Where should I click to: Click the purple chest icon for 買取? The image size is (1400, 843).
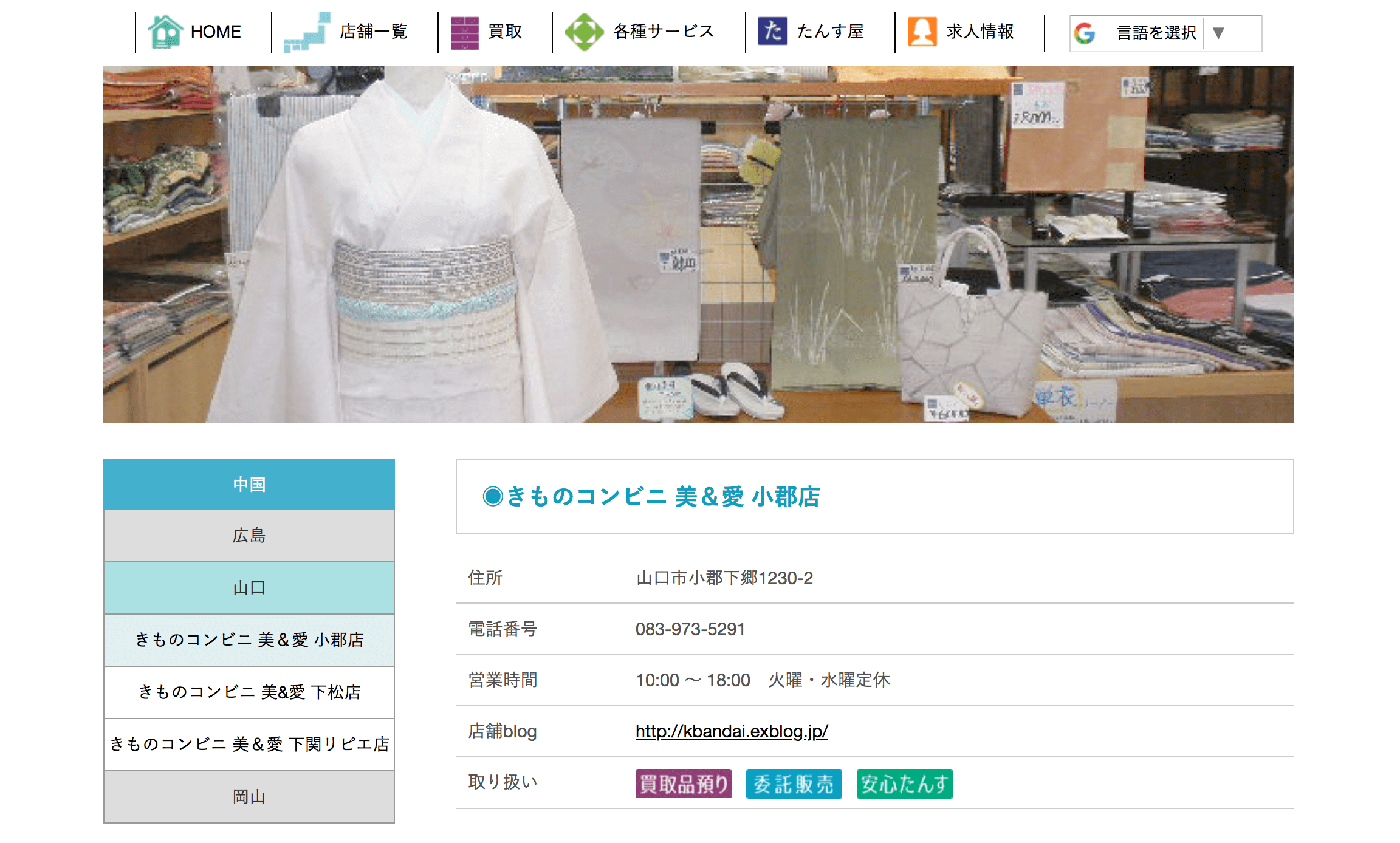coord(464,32)
